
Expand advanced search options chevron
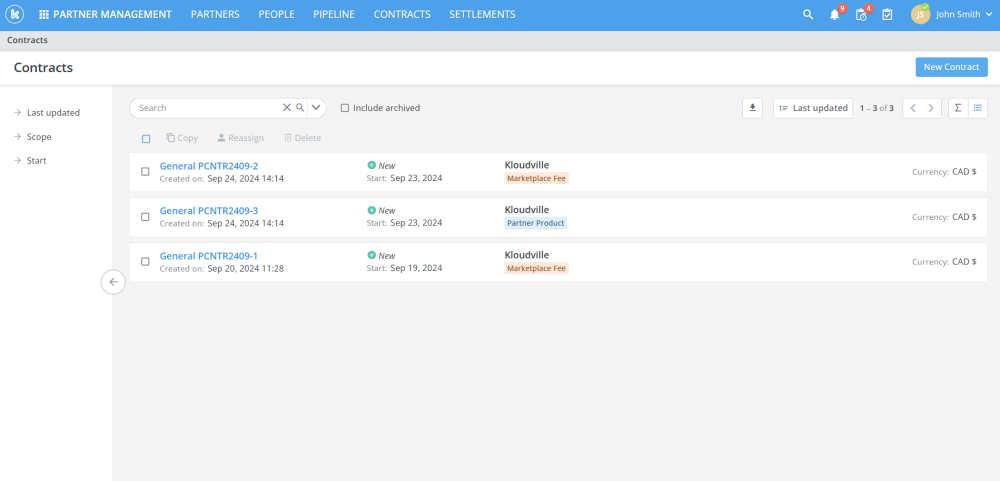pos(316,108)
